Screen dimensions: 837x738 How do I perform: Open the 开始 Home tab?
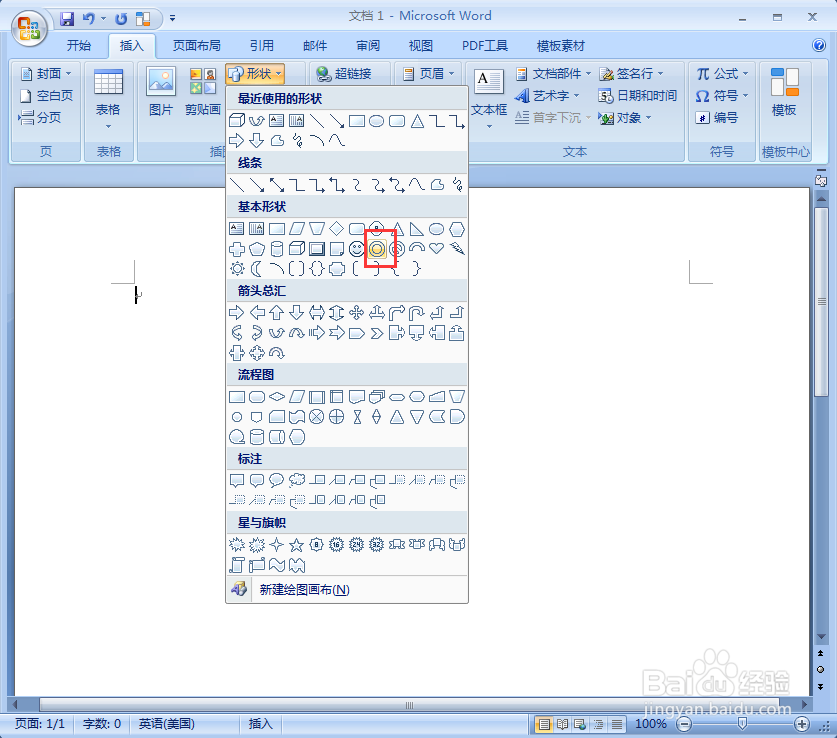78,46
